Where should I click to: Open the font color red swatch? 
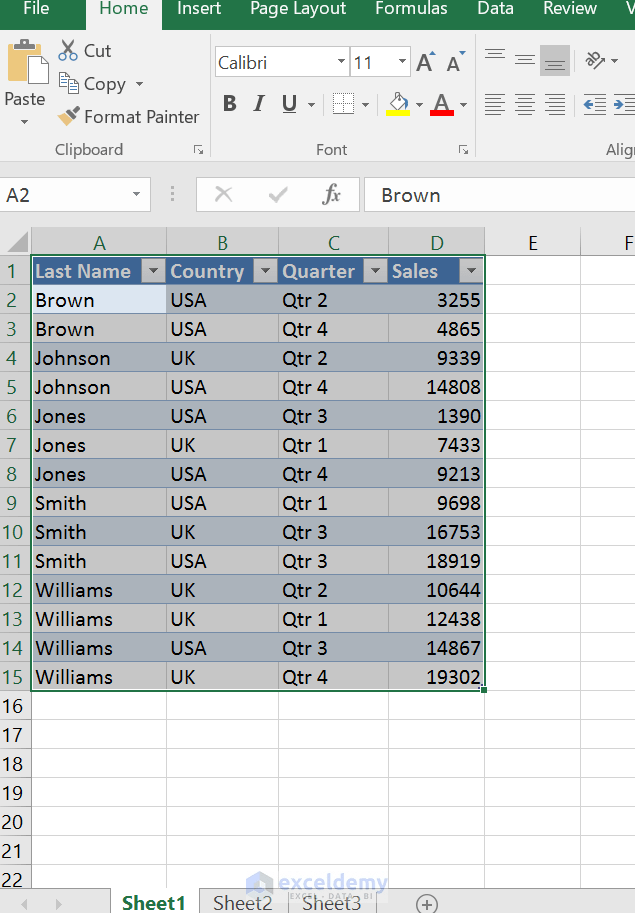(441, 104)
